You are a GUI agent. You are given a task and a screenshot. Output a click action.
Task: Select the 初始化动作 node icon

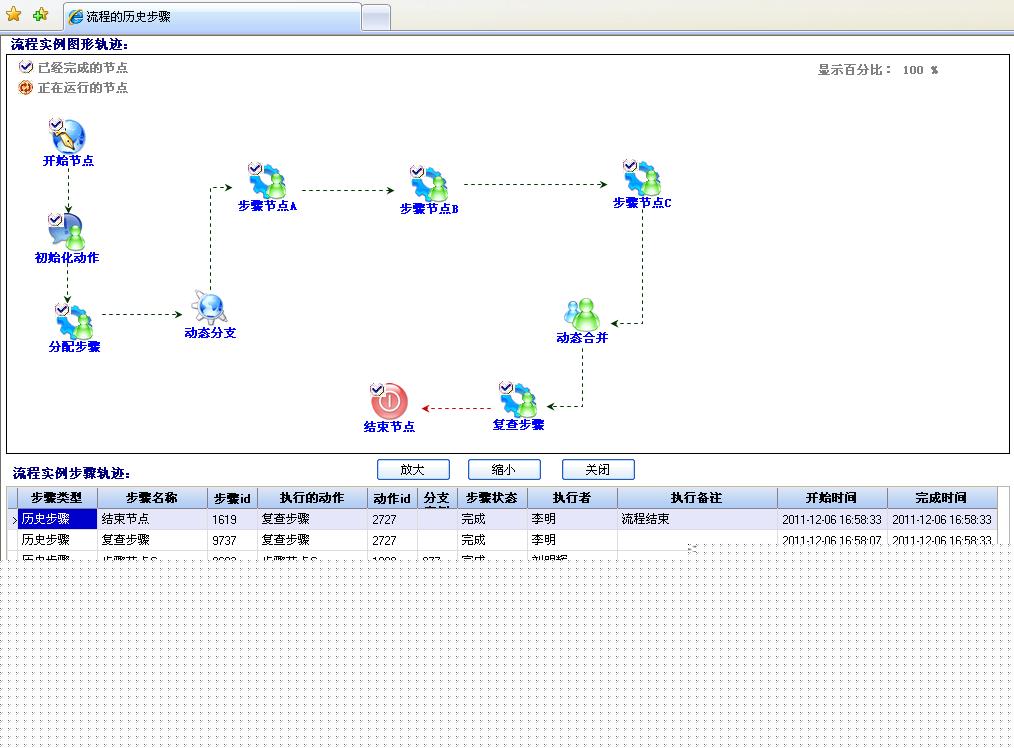click(67, 231)
